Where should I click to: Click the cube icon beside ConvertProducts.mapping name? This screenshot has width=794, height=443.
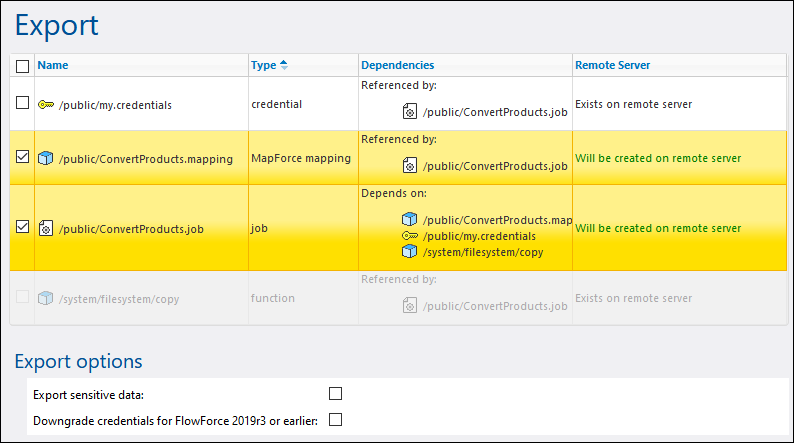45,158
